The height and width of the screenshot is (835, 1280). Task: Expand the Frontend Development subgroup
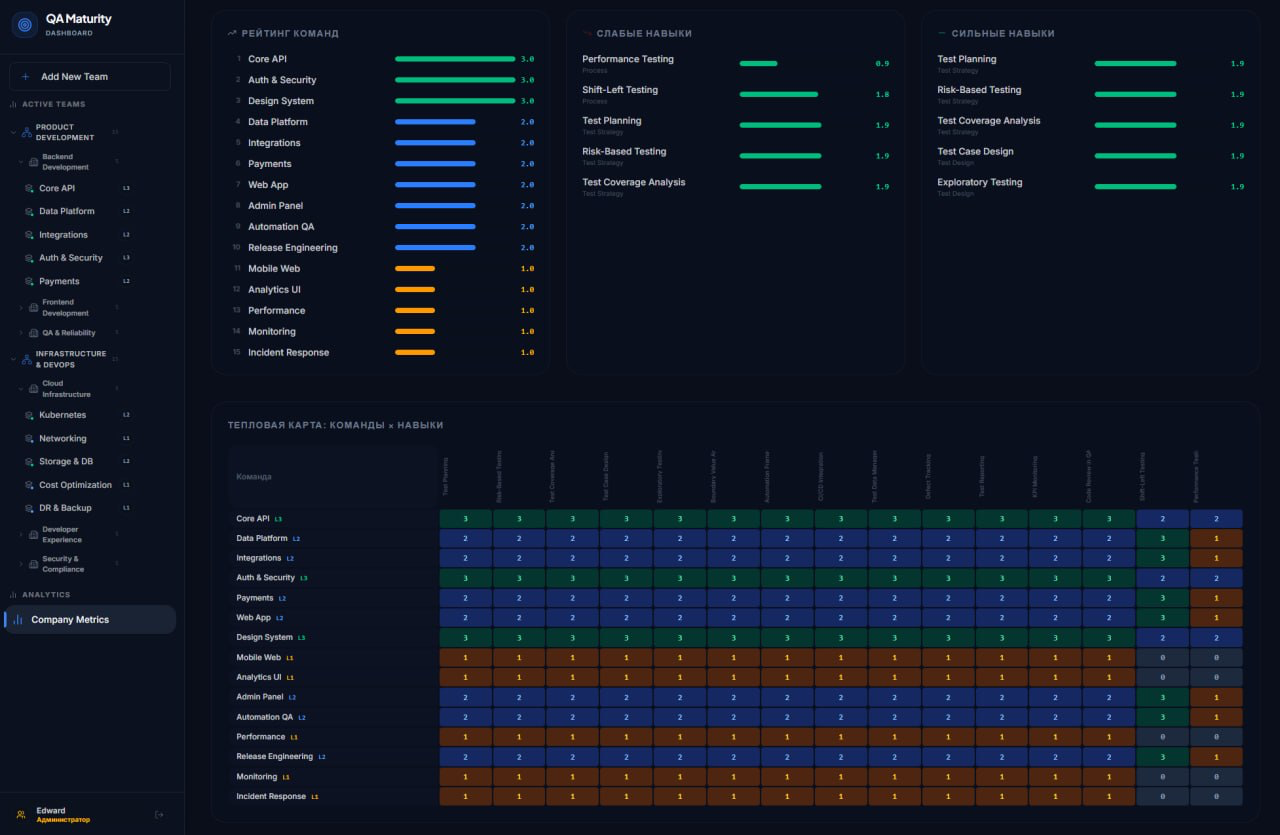pos(21,308)
